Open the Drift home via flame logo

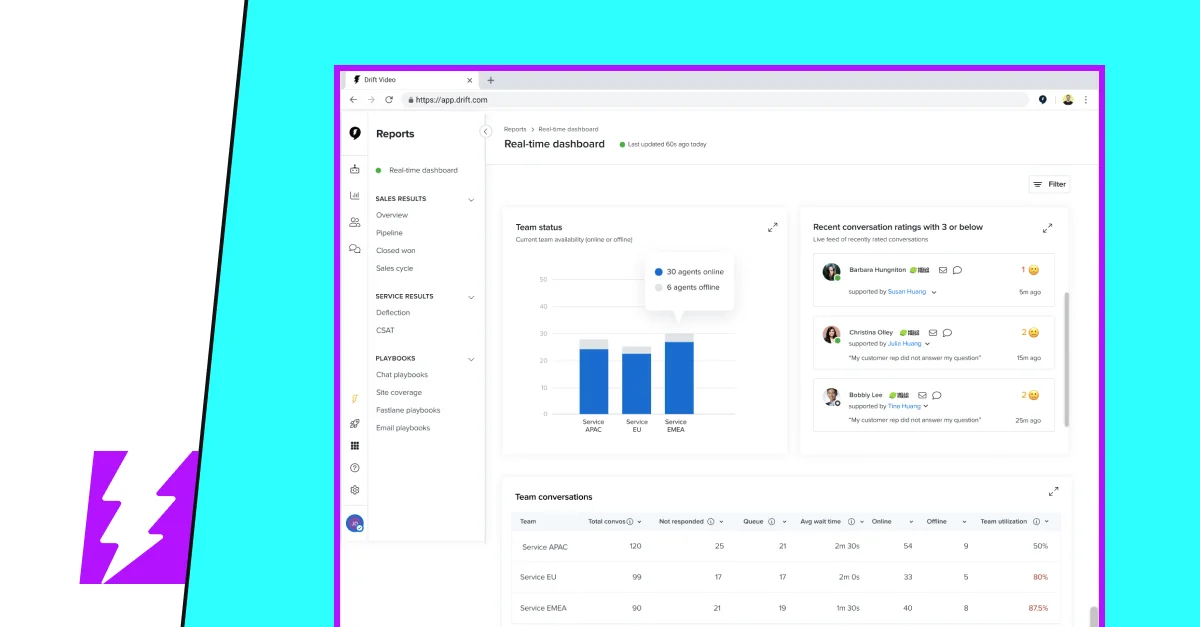point(354,132)
